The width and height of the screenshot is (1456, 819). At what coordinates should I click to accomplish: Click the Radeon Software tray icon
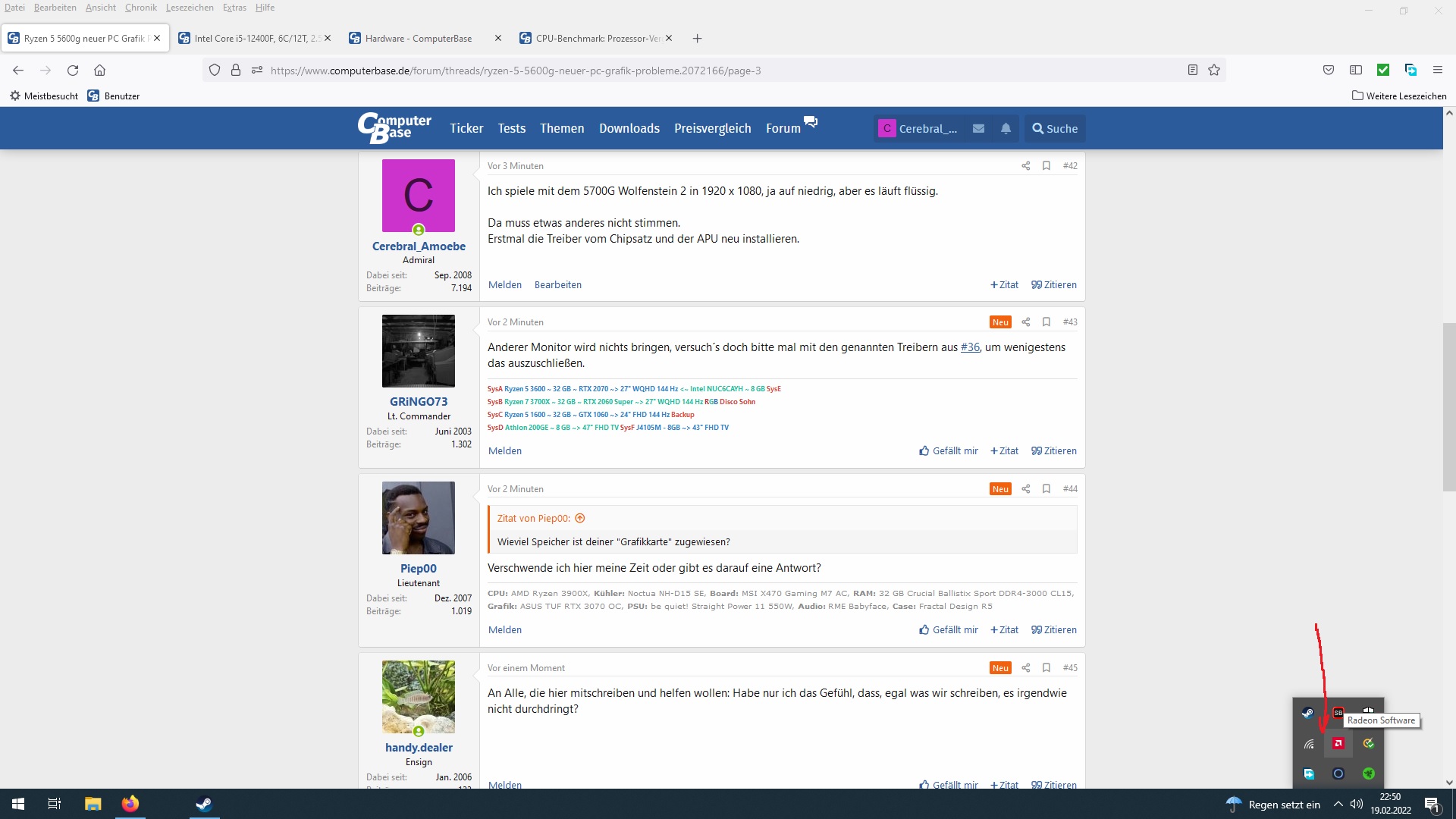1338,744
